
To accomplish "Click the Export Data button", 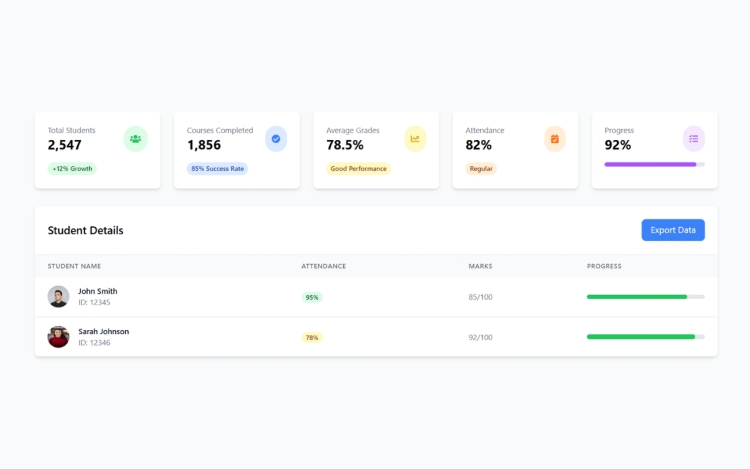I will pyautogui.click(x=673, y=230).
